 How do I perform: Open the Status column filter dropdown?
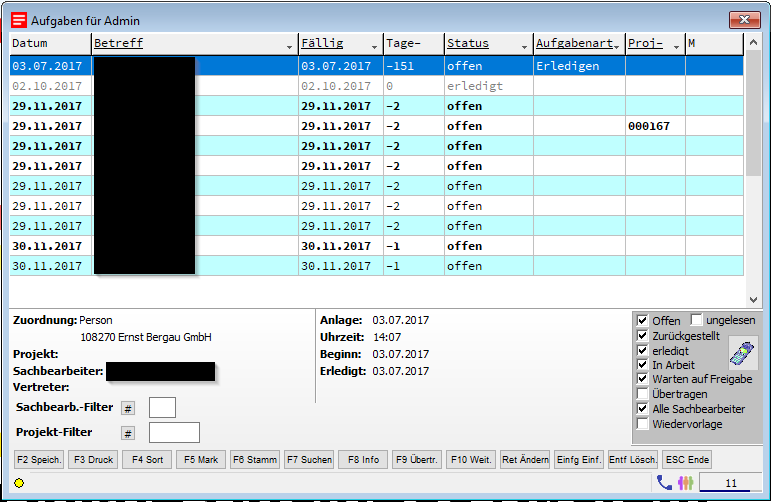click(525, 45)
